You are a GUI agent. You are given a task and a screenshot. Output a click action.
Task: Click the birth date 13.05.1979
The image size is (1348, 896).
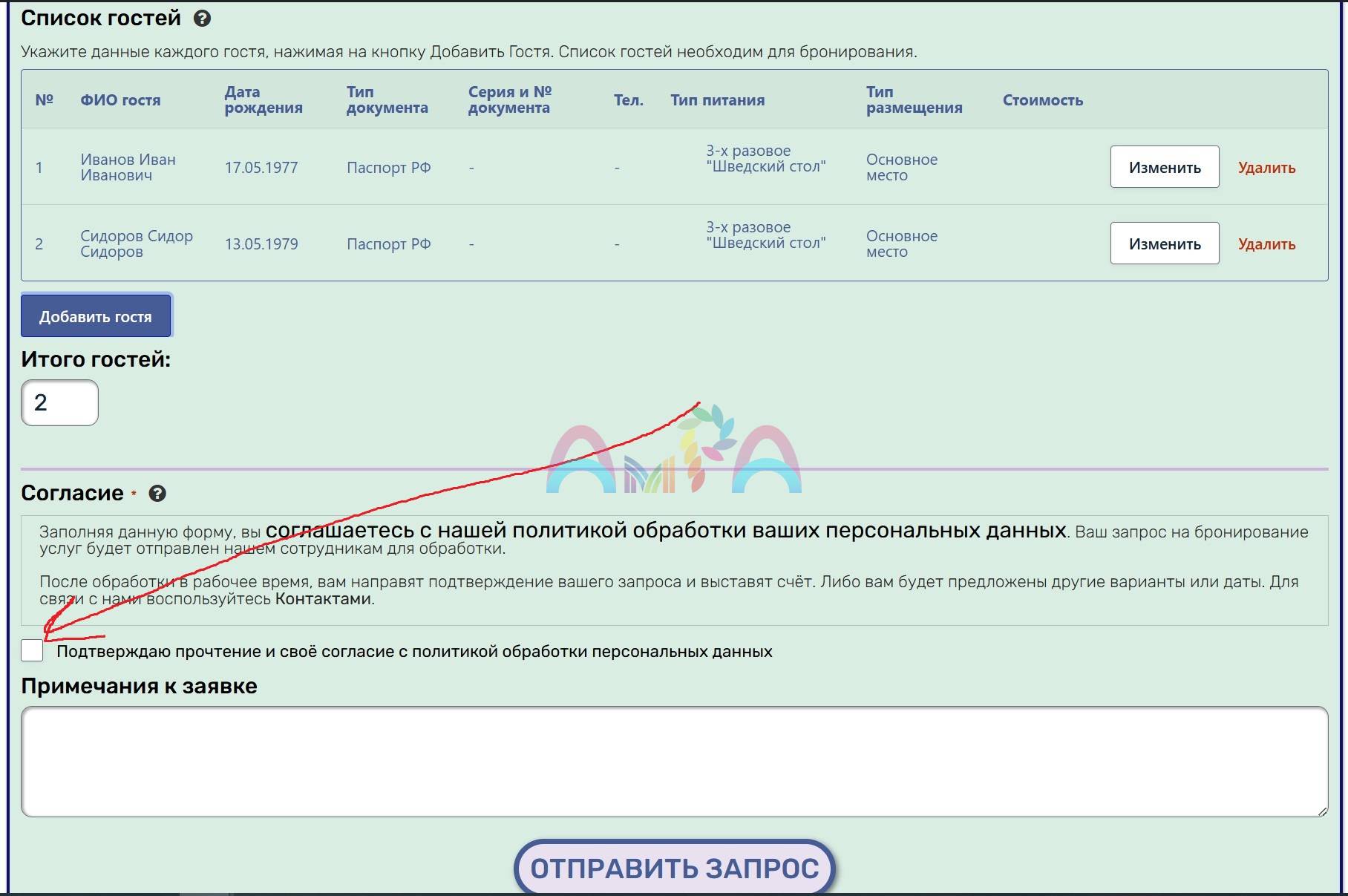pos(261,244)
